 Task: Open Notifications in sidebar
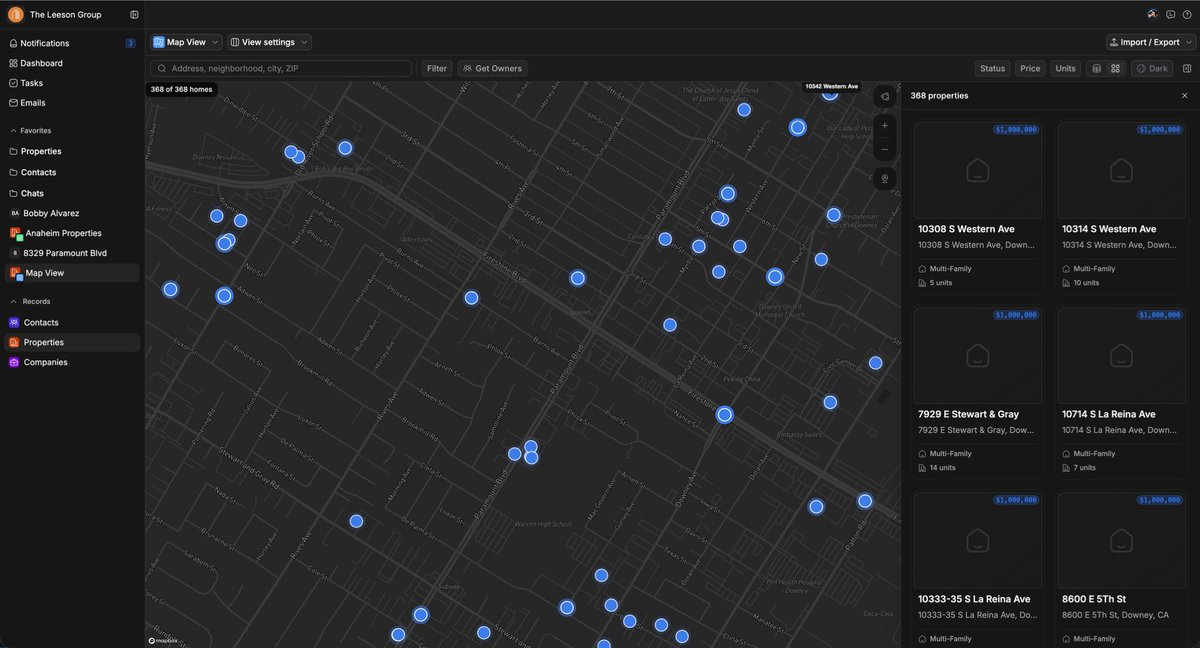click(x=72, y=43)
